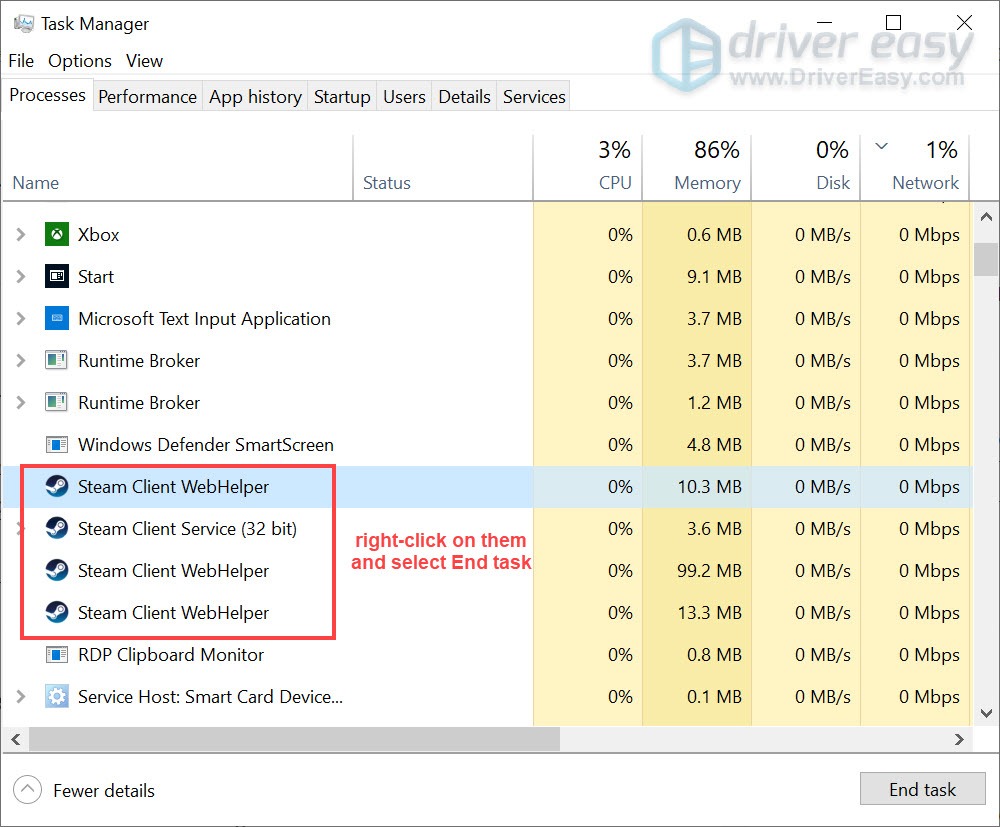Image resolution: width=1000 pixels, height=827 pixels.
Task: Expand the Runtime Broker row using 1.2 MB
Action: [x=20, y=403]
